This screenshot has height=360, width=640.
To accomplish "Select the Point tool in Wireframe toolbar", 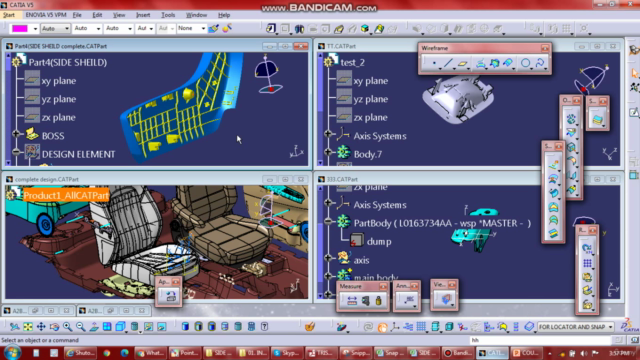I will tap(434, 63).
